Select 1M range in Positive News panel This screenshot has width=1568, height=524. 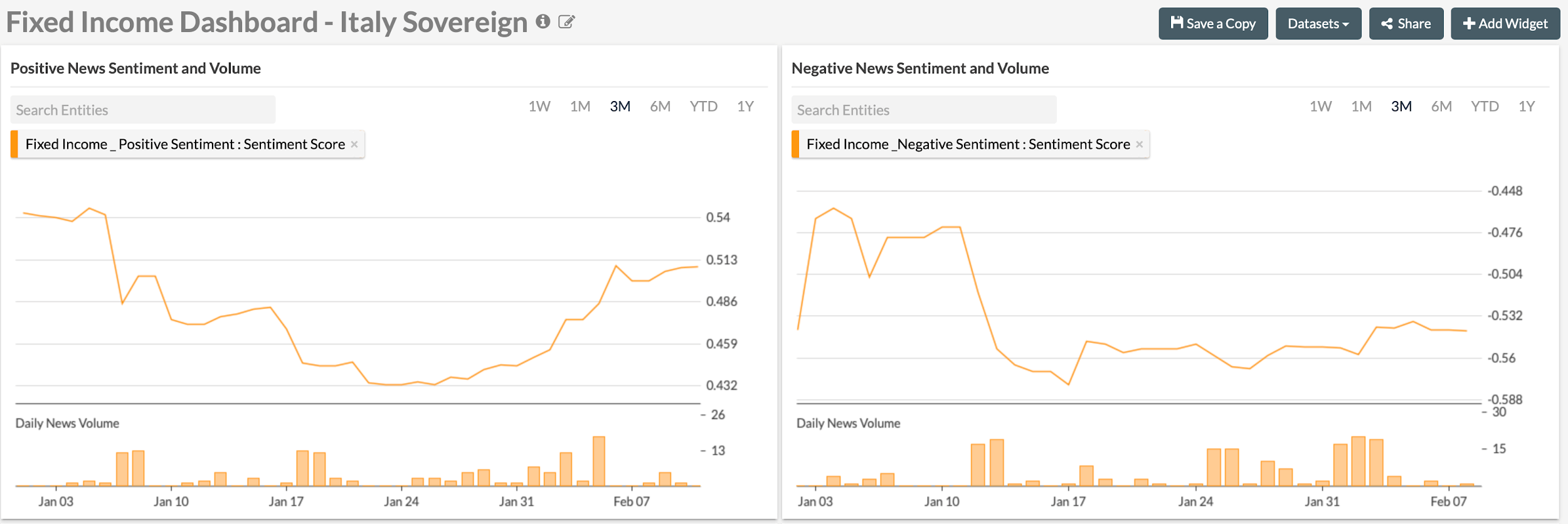[x=580, y=107]
